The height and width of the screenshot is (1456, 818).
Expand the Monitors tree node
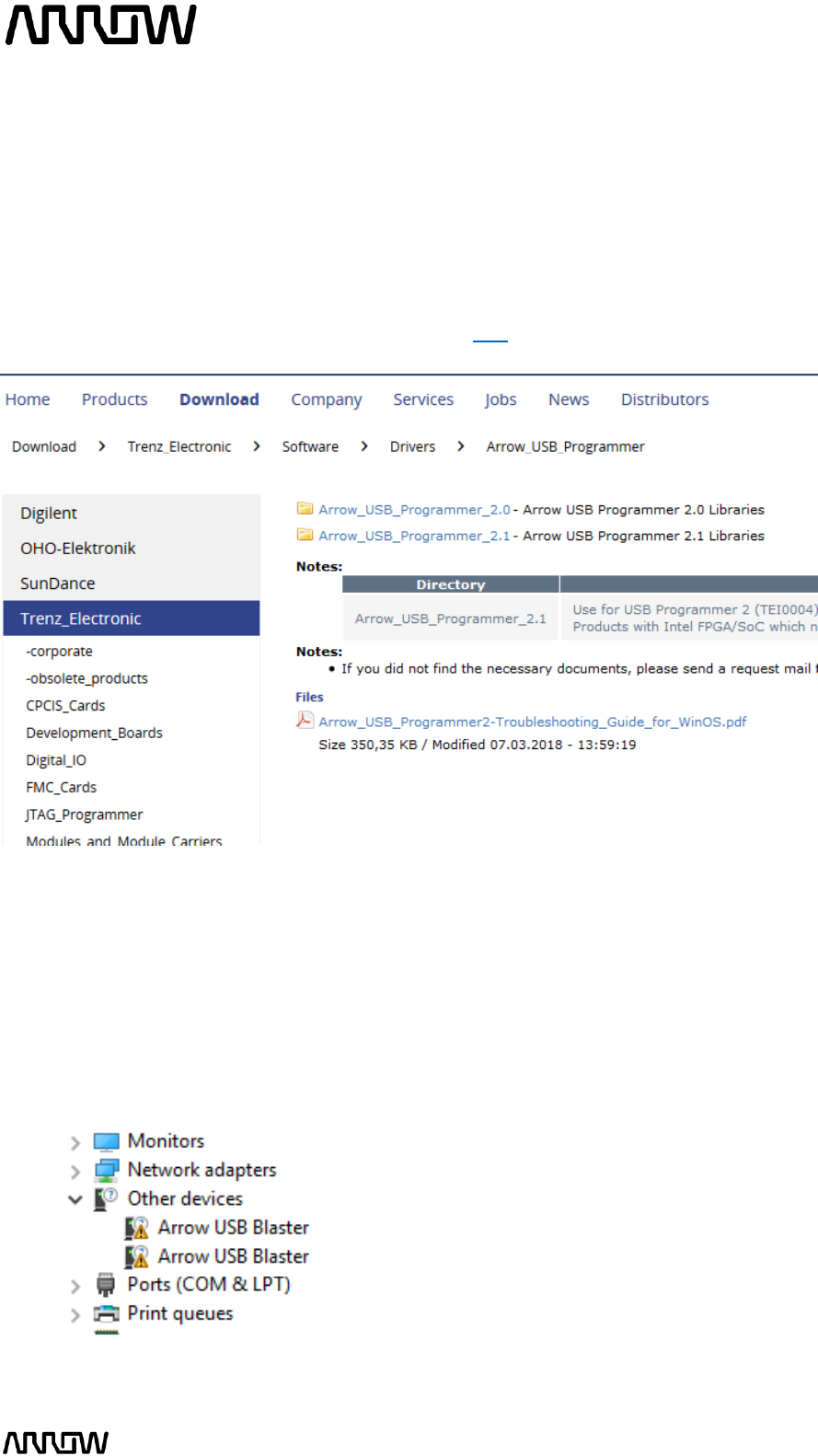pyautogui.click(x=75, y=1143)
